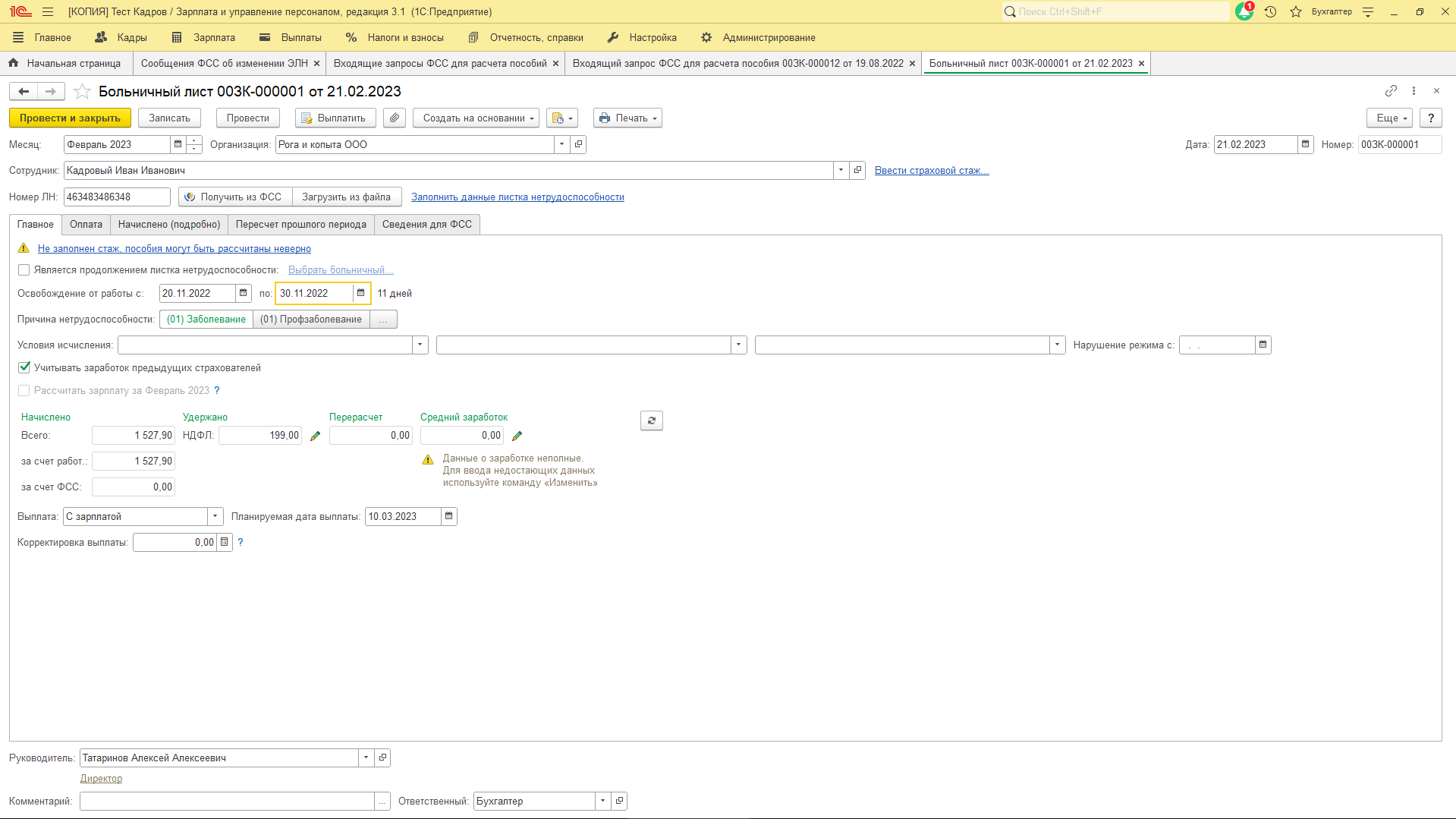Click the Номер ЛН input field
This screenshot has height=819, width=1456.
tap(116, 197)
